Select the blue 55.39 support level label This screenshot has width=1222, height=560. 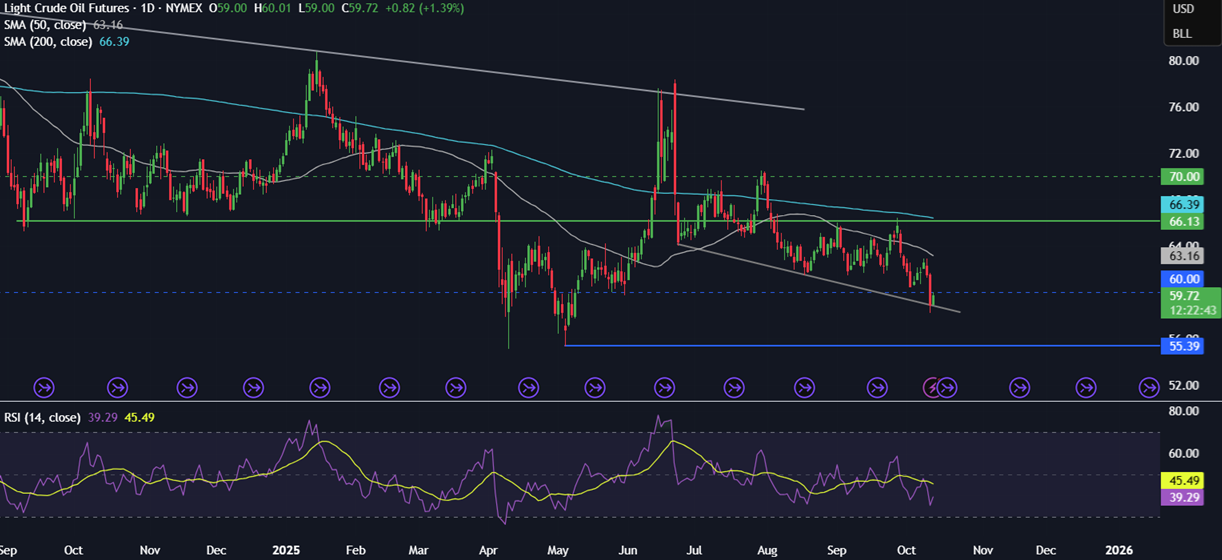pyautogui.click(x=1181, y=346)
